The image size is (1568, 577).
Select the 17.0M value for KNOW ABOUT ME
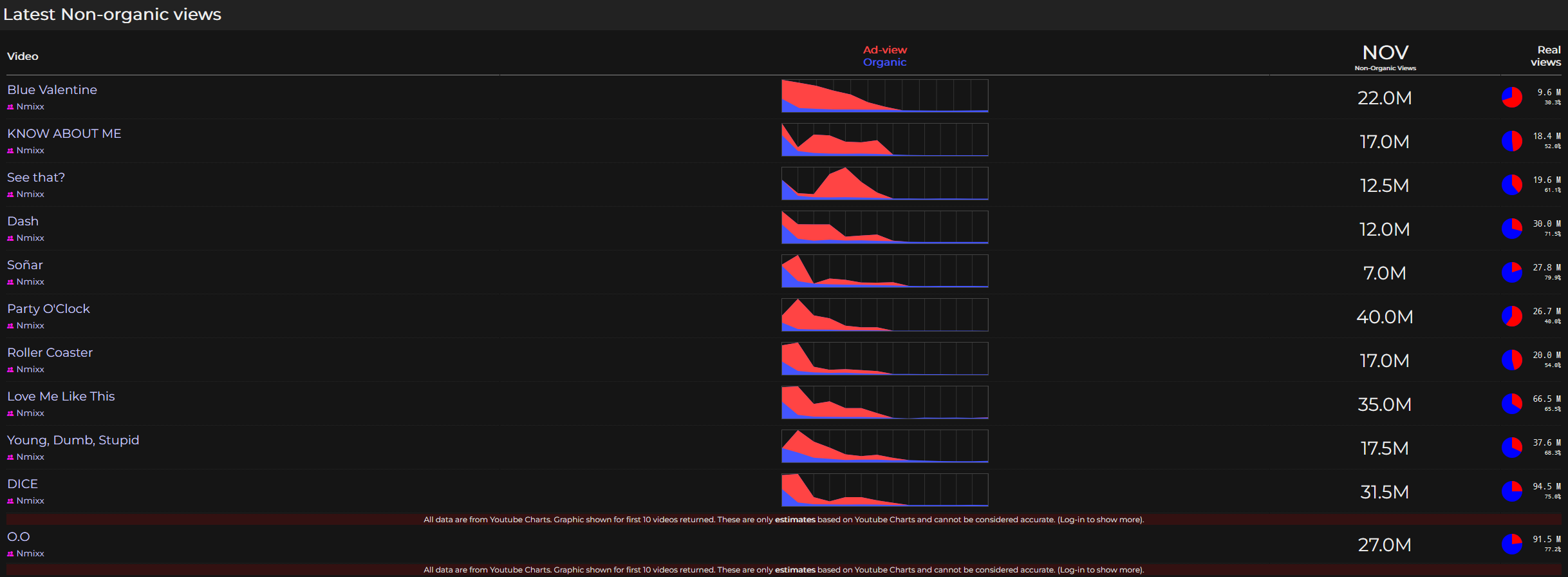[x=1385, y=142]
